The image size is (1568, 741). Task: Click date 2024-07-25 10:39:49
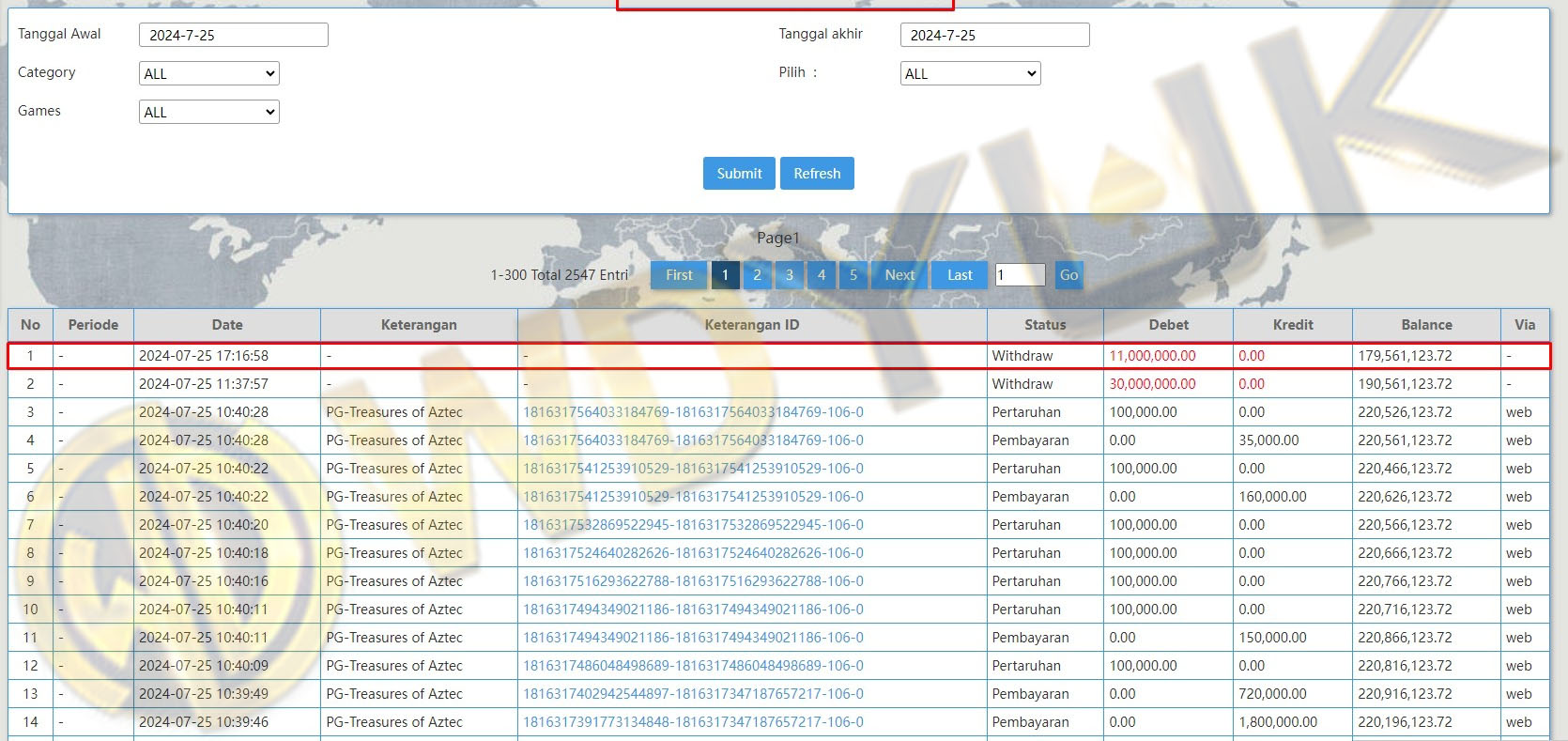tap(204, 694)
